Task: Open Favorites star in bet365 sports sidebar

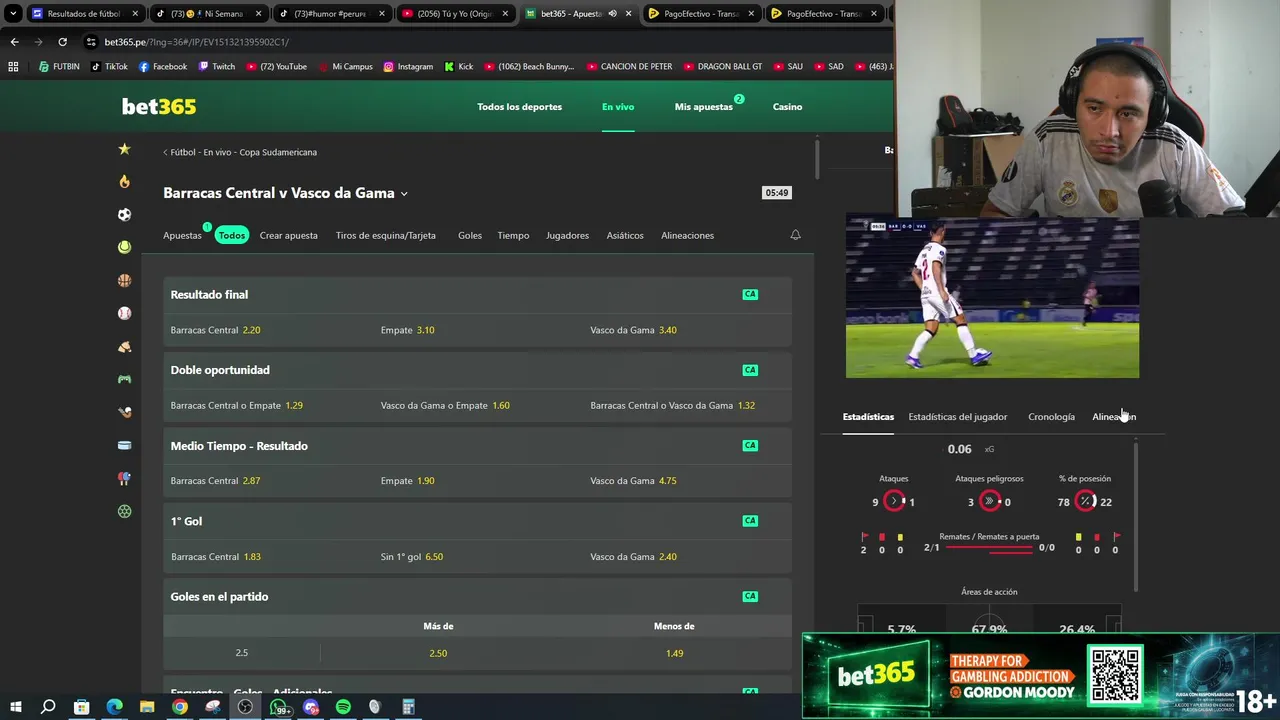Action: click(x=124, y=149)
